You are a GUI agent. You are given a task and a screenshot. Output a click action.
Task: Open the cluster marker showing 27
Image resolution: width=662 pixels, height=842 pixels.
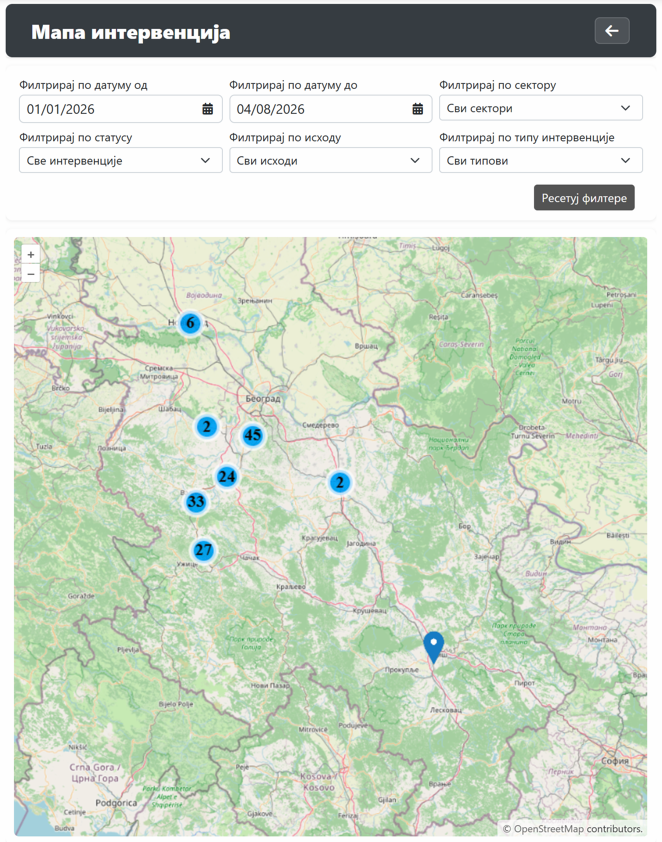(203, 550)
